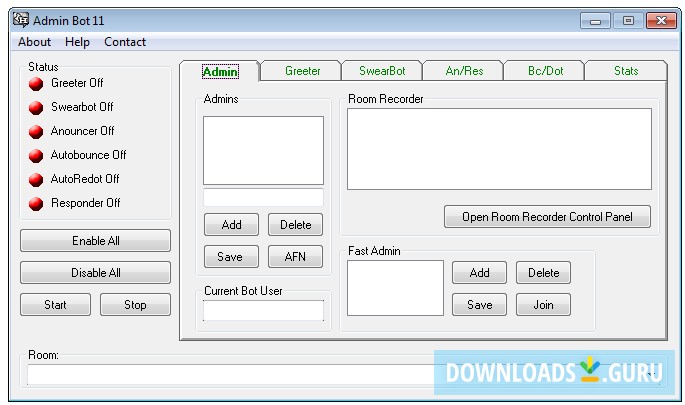Click Delete in the Admins group
Image resolution: width=685 pixels, height=405 pixels.
pyautogui.click(x=295, y=225)
